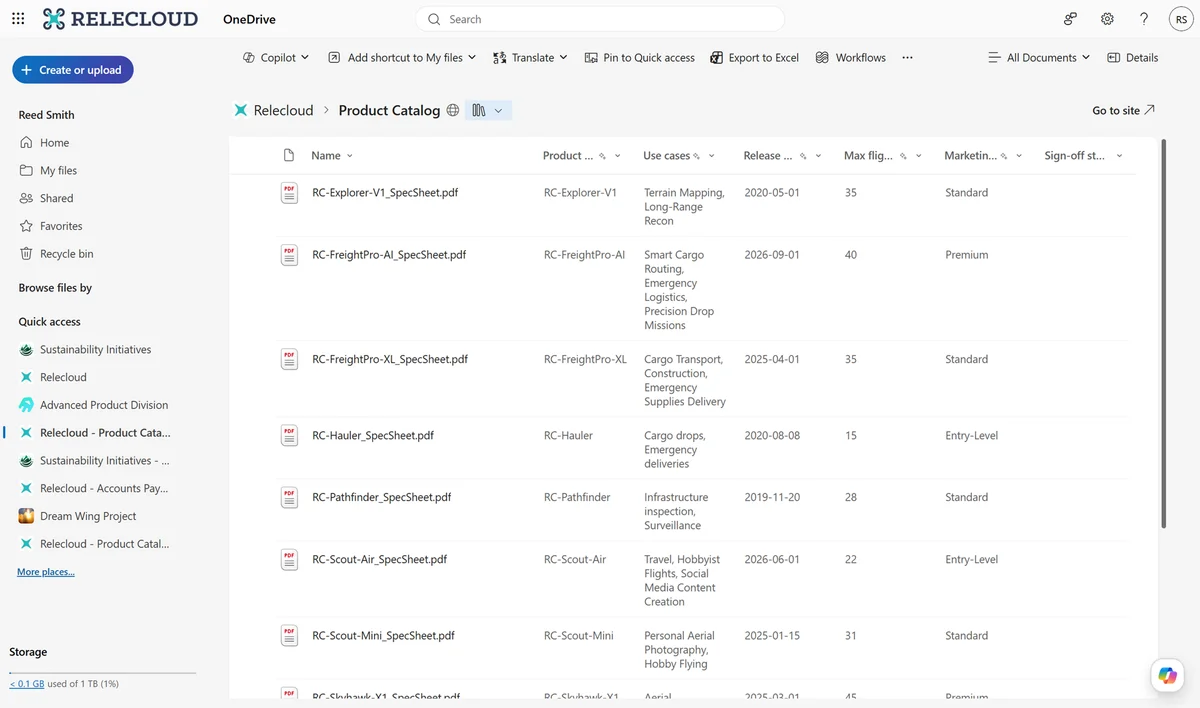The width and height of the screenshot is (1200, 708).
Task: Toggle select-all via file type column header
Action: 289,155
